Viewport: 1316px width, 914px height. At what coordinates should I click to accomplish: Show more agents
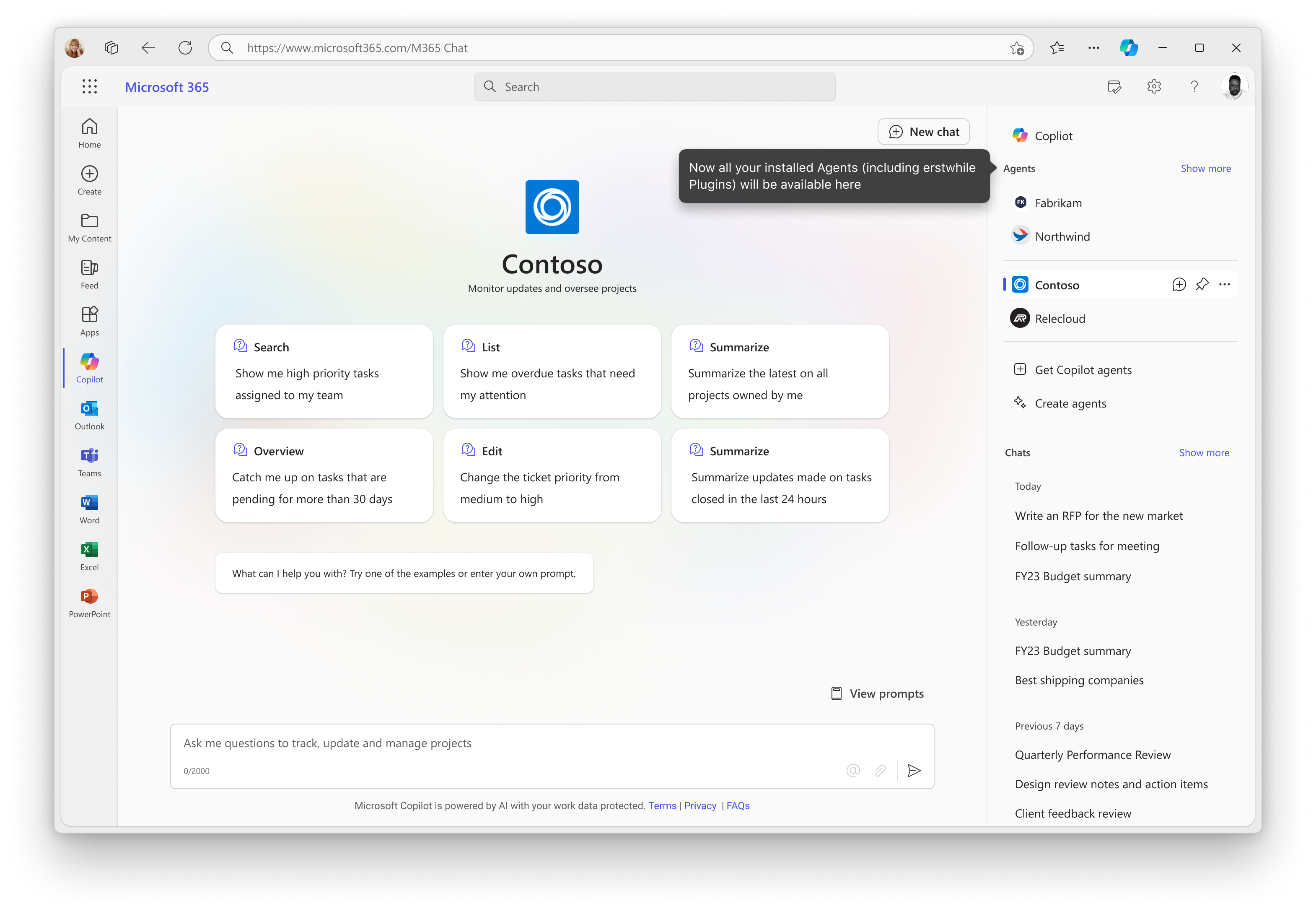point(1205,169)
